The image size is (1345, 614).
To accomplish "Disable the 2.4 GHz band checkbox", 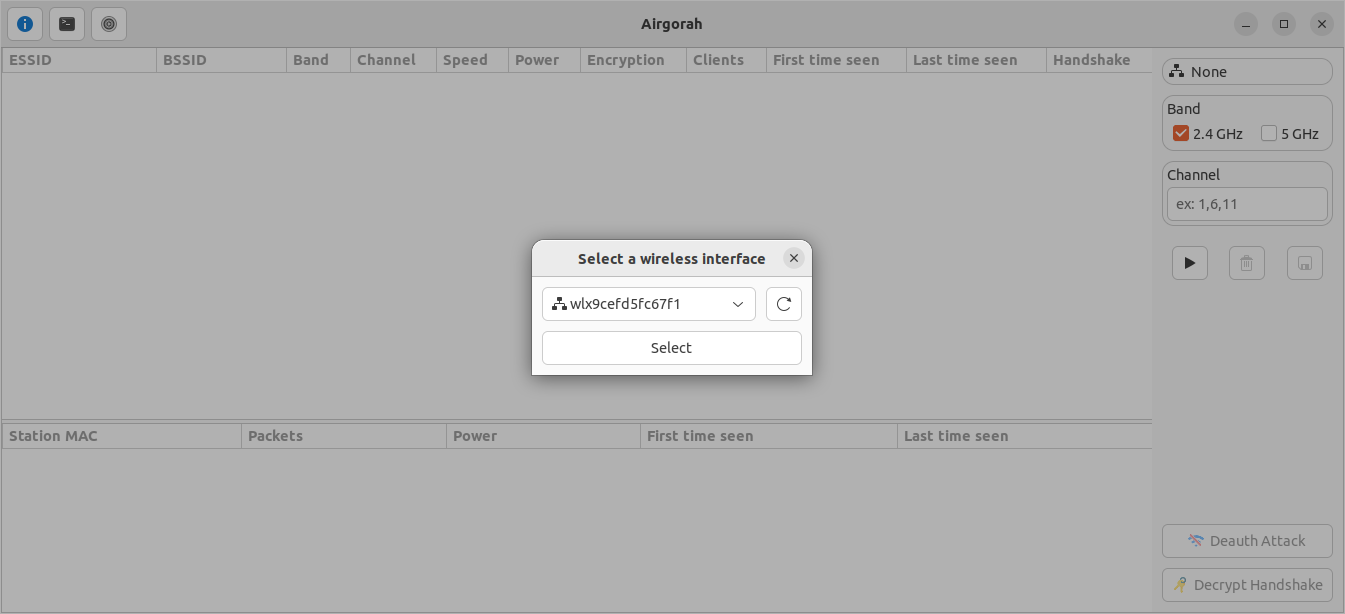I will (x=1180, y=133).
